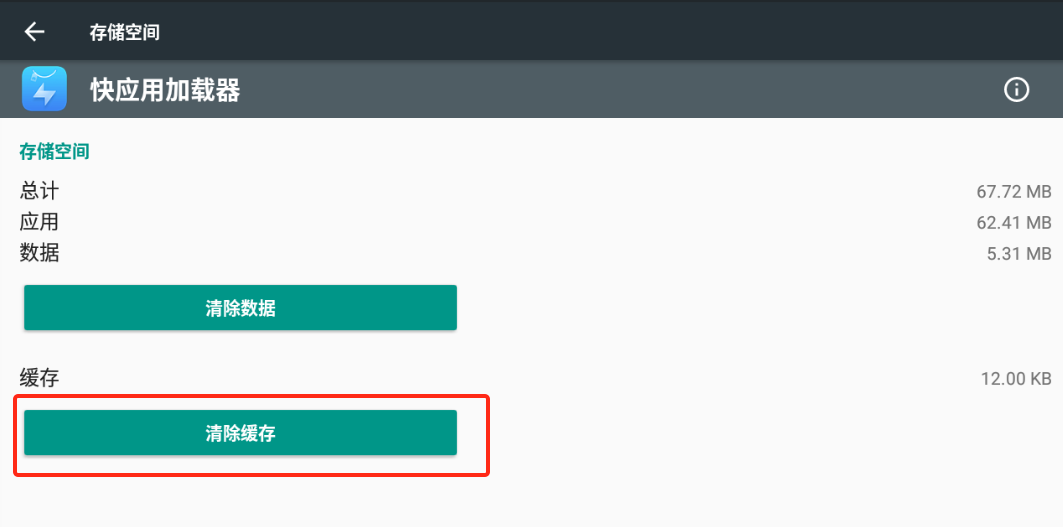This screenshot has width=1063, height=527.
Task: Select the 快应用加载器 app name
Action: point(165,91)
